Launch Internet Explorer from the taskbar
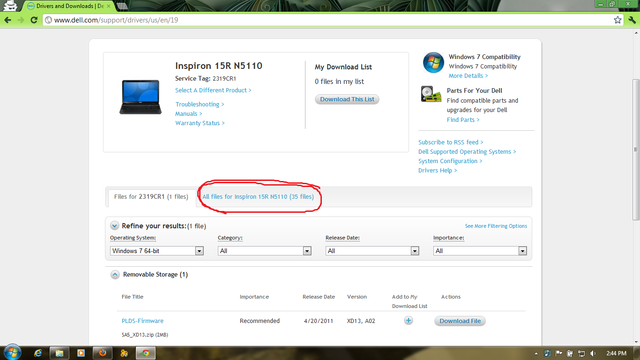 click(x=38, y=353)
